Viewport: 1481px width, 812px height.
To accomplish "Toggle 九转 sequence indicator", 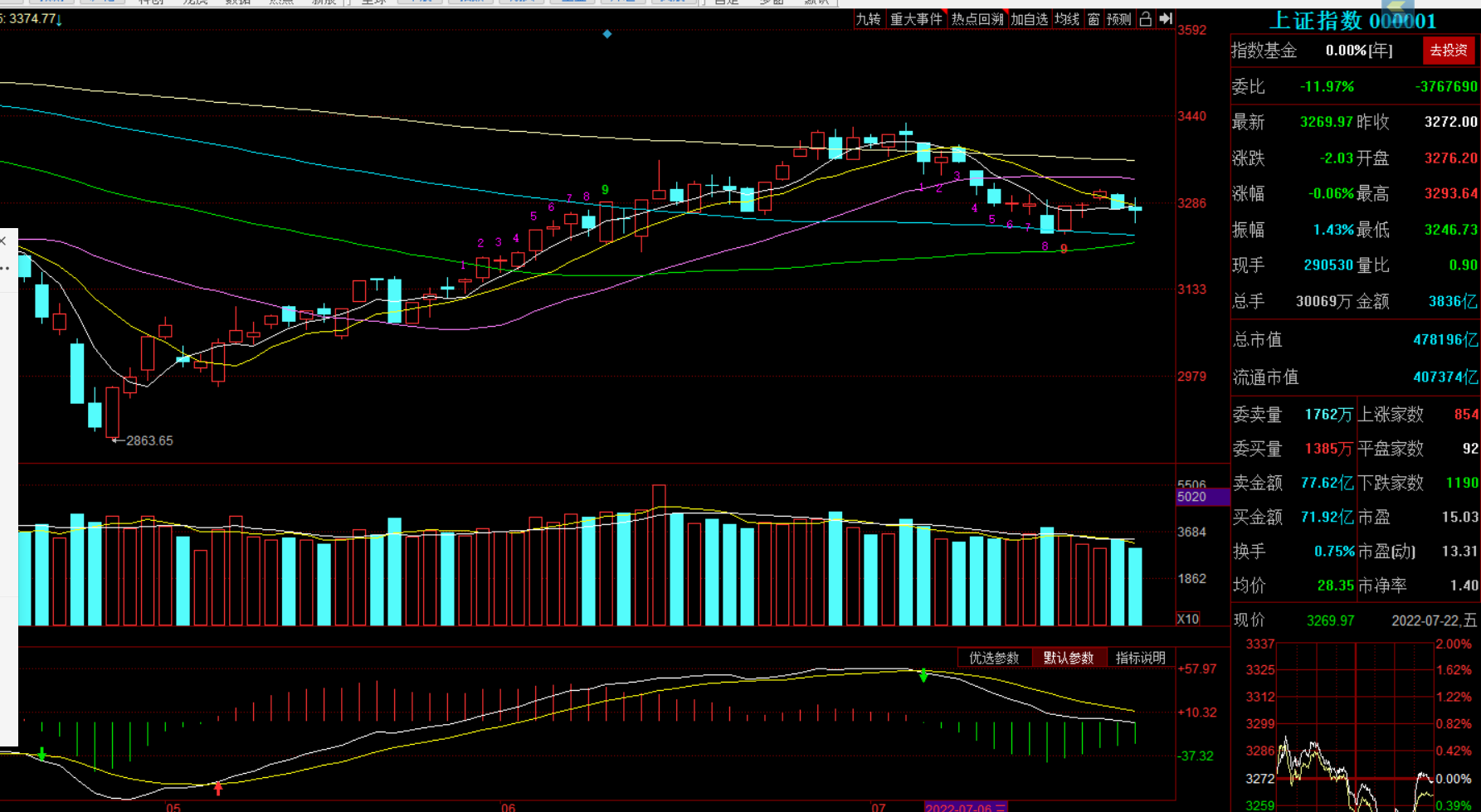I will click(868, 19).
